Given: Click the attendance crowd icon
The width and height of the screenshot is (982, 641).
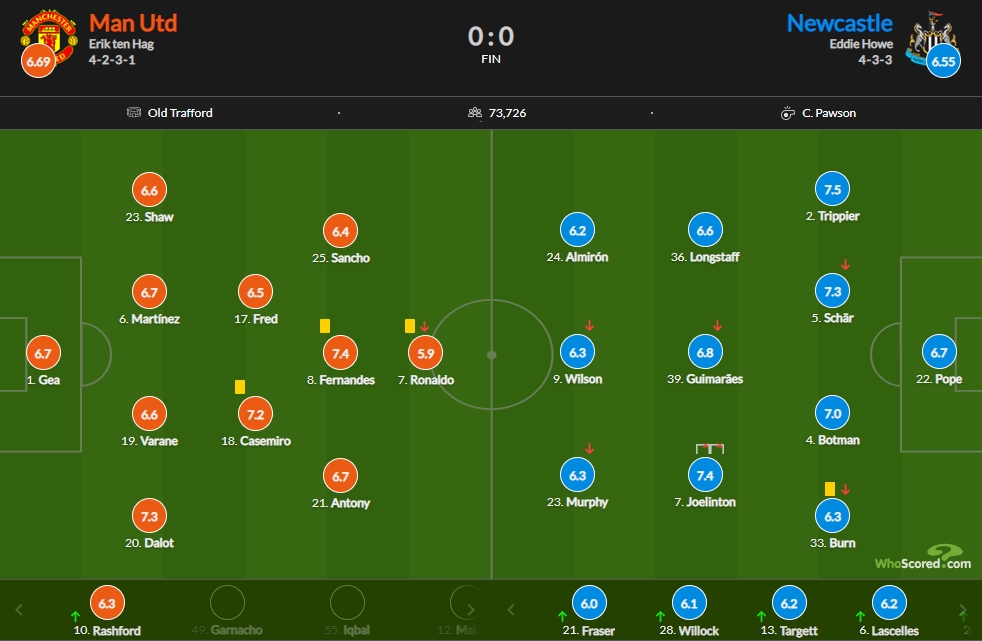Looking at the screenshot, I should (x=475, y=113).
